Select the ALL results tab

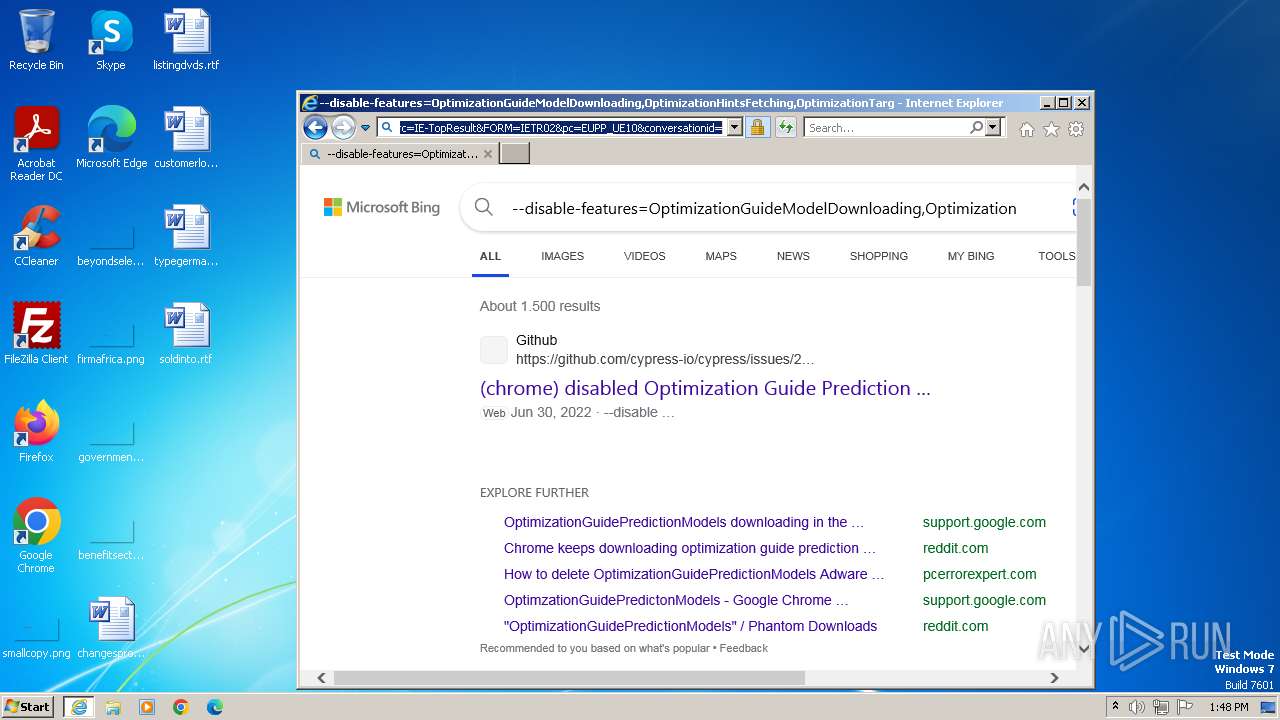point(490,256)
